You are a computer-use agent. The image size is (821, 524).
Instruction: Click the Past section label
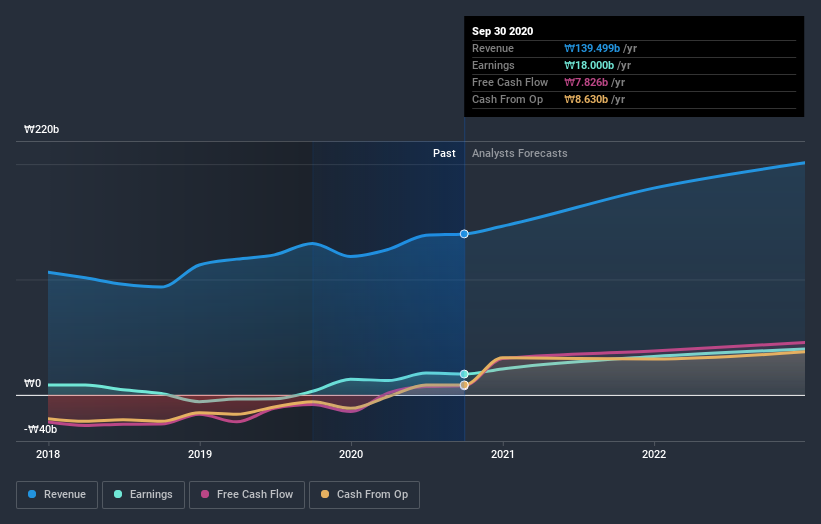coord(444,153)
